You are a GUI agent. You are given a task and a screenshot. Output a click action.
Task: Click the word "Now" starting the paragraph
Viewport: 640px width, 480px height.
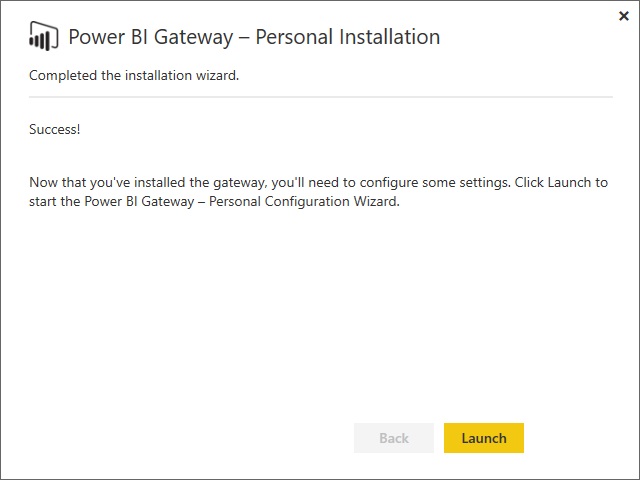click(x=44, y=183)
